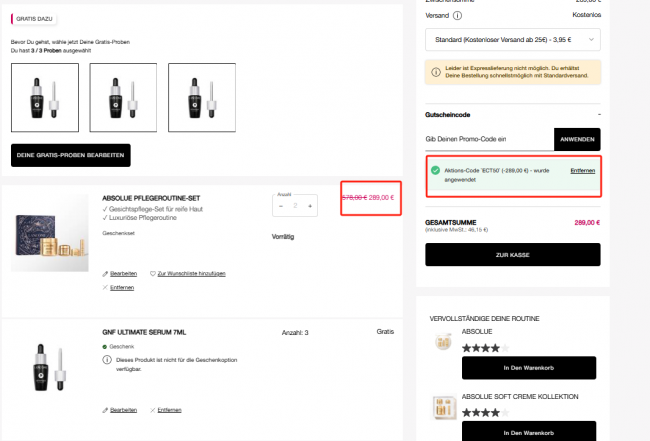The height and width of the screenshot is (441, 650).
Task: Click Entfernen link for applied promo code
Action: point(582,171)
